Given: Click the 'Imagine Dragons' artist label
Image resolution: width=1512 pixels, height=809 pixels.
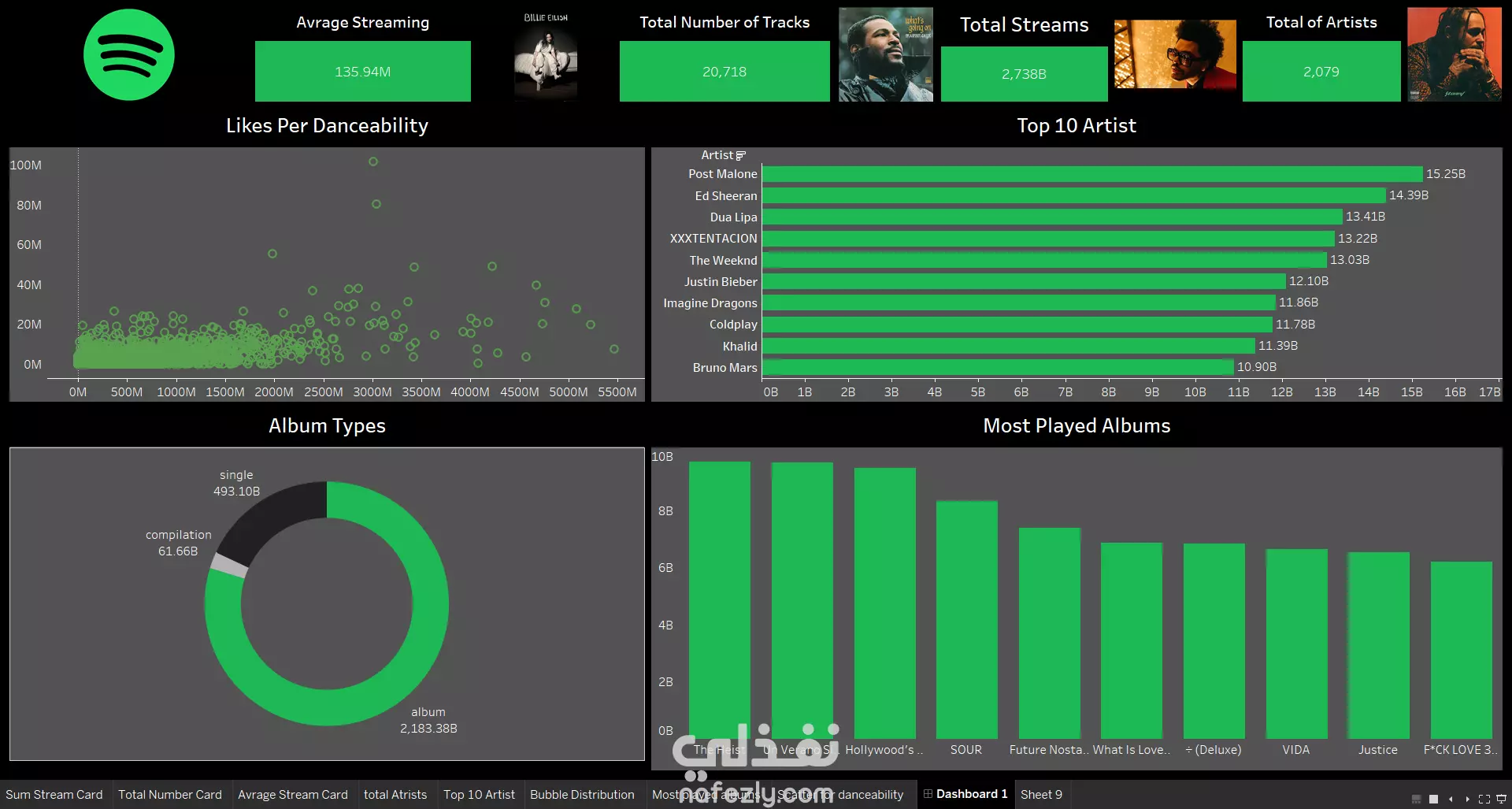Looking at the screenshot, I should (x=710, y=303).
